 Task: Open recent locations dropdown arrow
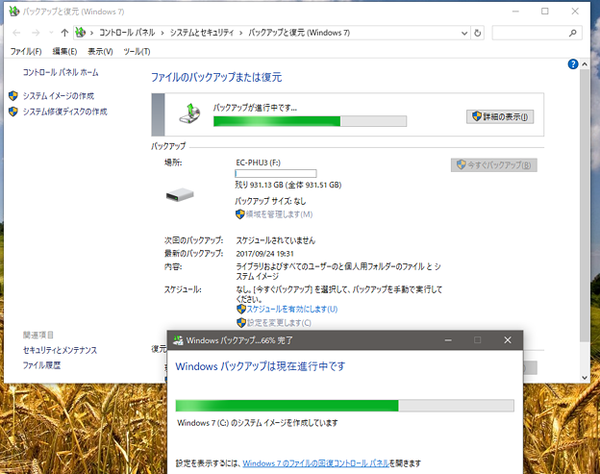51,33
